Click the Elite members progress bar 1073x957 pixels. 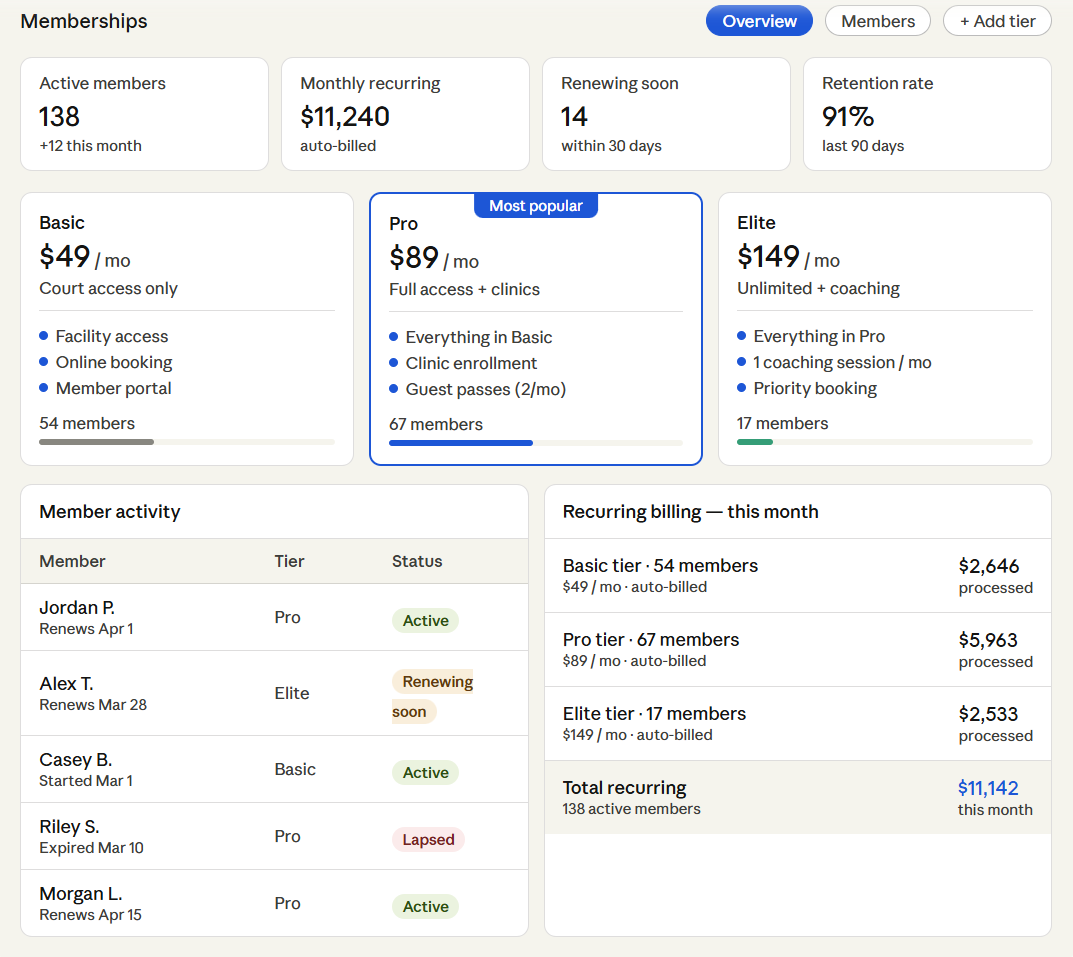click(884, 442)
